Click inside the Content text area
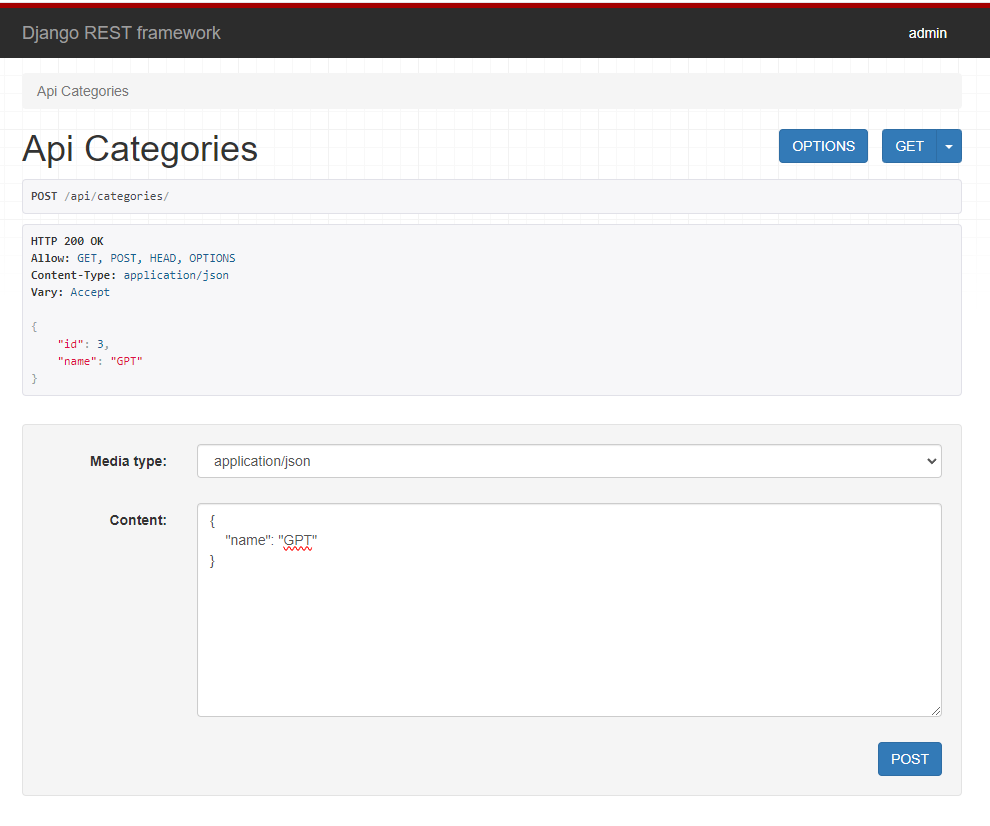Viewport: 990px width, 826px height. [569, 610]
